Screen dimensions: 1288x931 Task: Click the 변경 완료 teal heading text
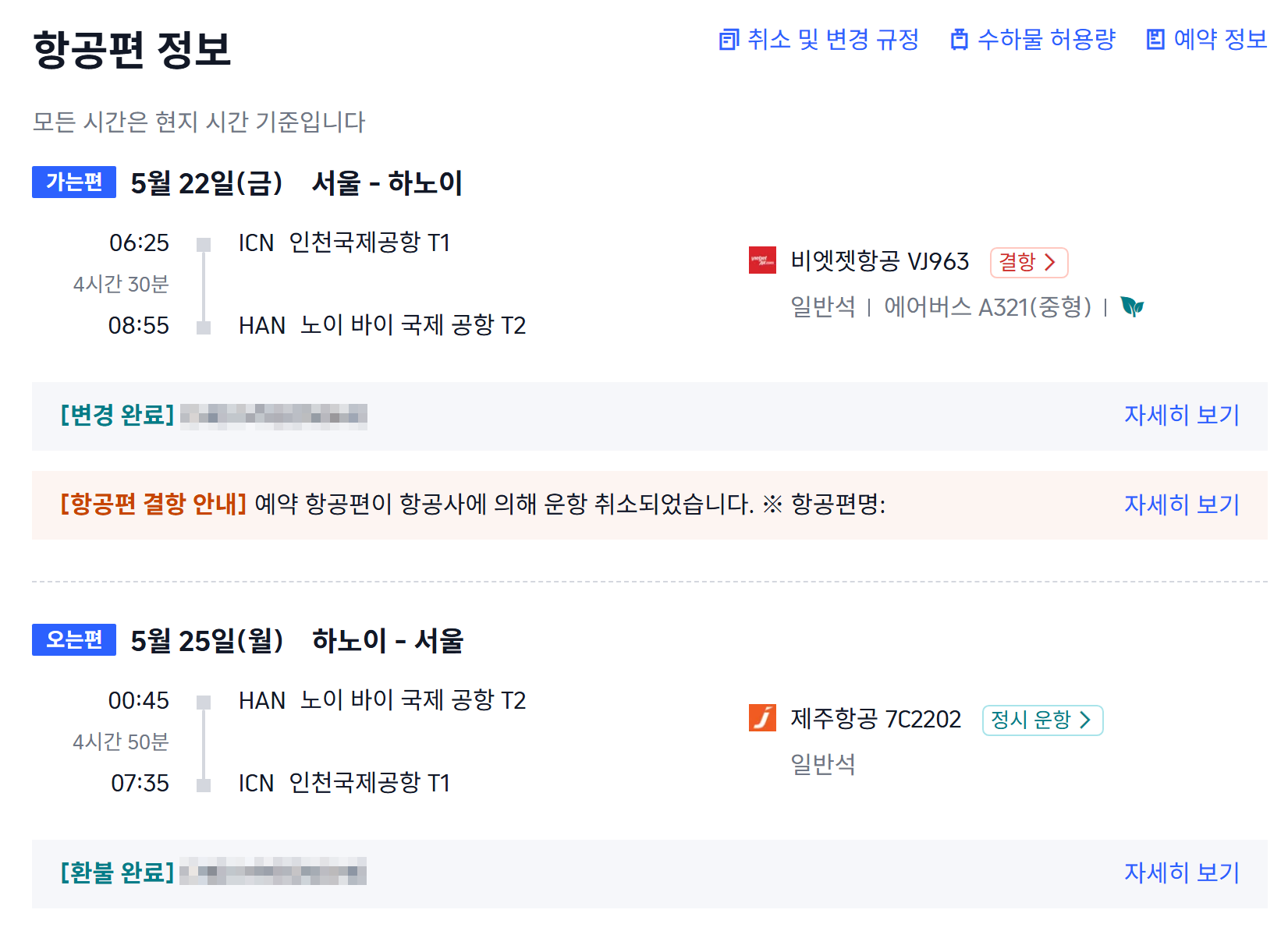[x=118, y=415]
